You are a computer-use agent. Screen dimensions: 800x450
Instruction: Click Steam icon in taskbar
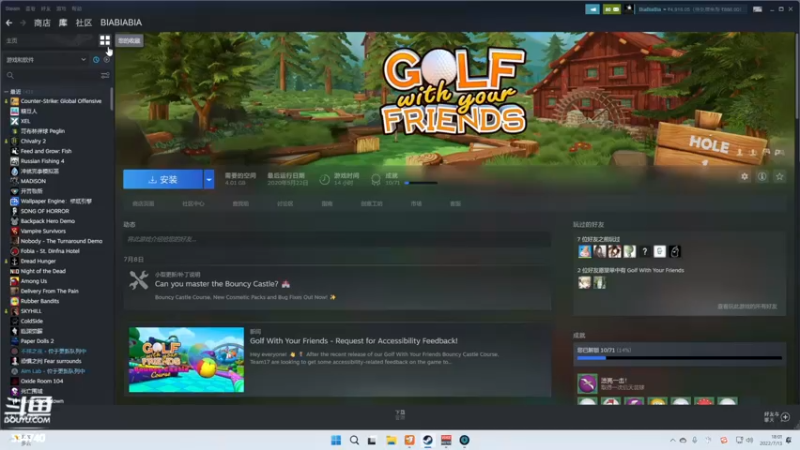428,440
